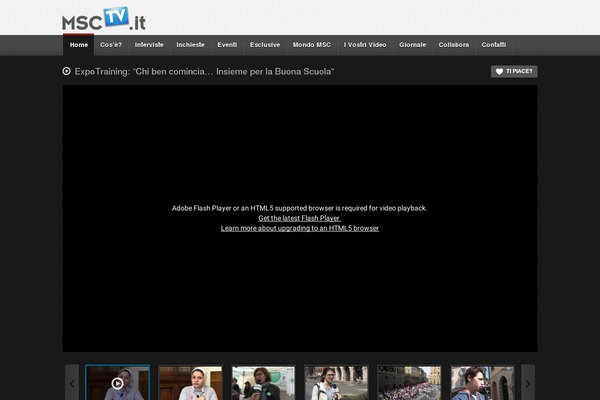Open the Mondo MSC menu item
This screenshot has width=600, height=400.
[x=311, y=45]
